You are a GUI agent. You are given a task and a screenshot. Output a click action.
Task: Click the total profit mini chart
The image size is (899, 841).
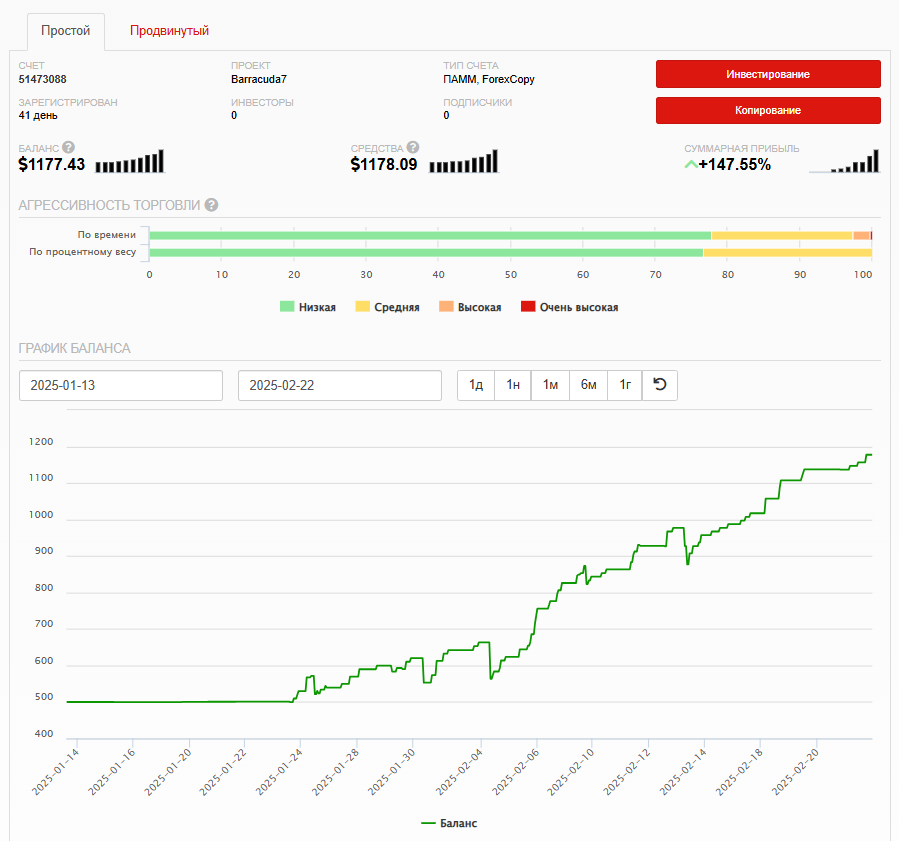point(843,162)
